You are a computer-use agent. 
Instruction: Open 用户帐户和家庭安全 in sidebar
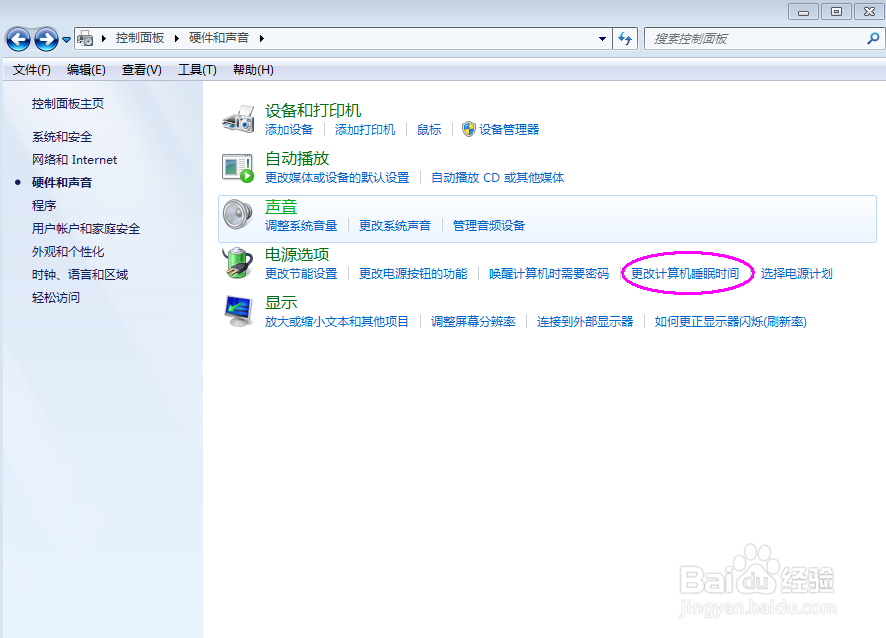[x=86, y=229]
